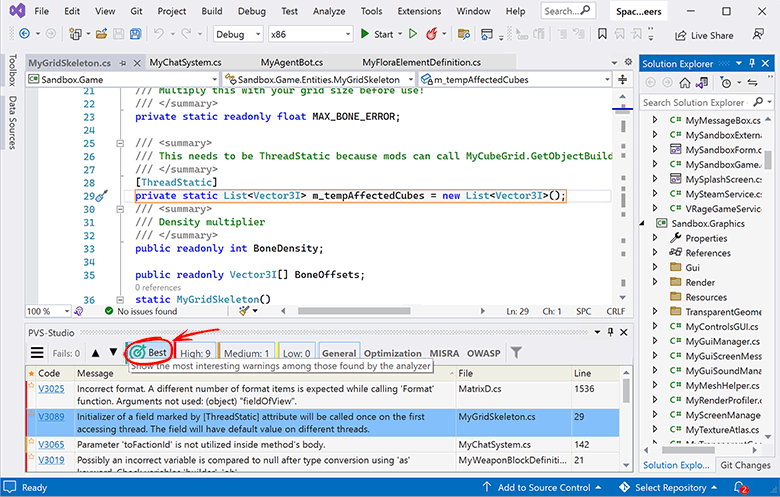Go to next warning with down arrow

(113, 353)
